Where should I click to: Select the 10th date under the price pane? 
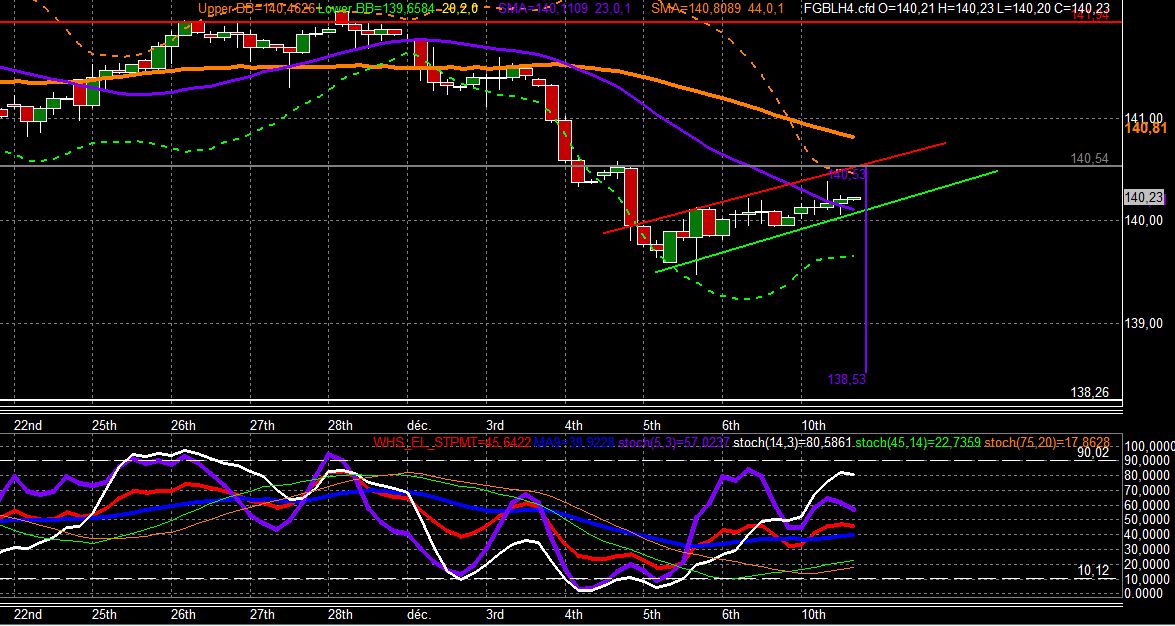coord(813,425)
